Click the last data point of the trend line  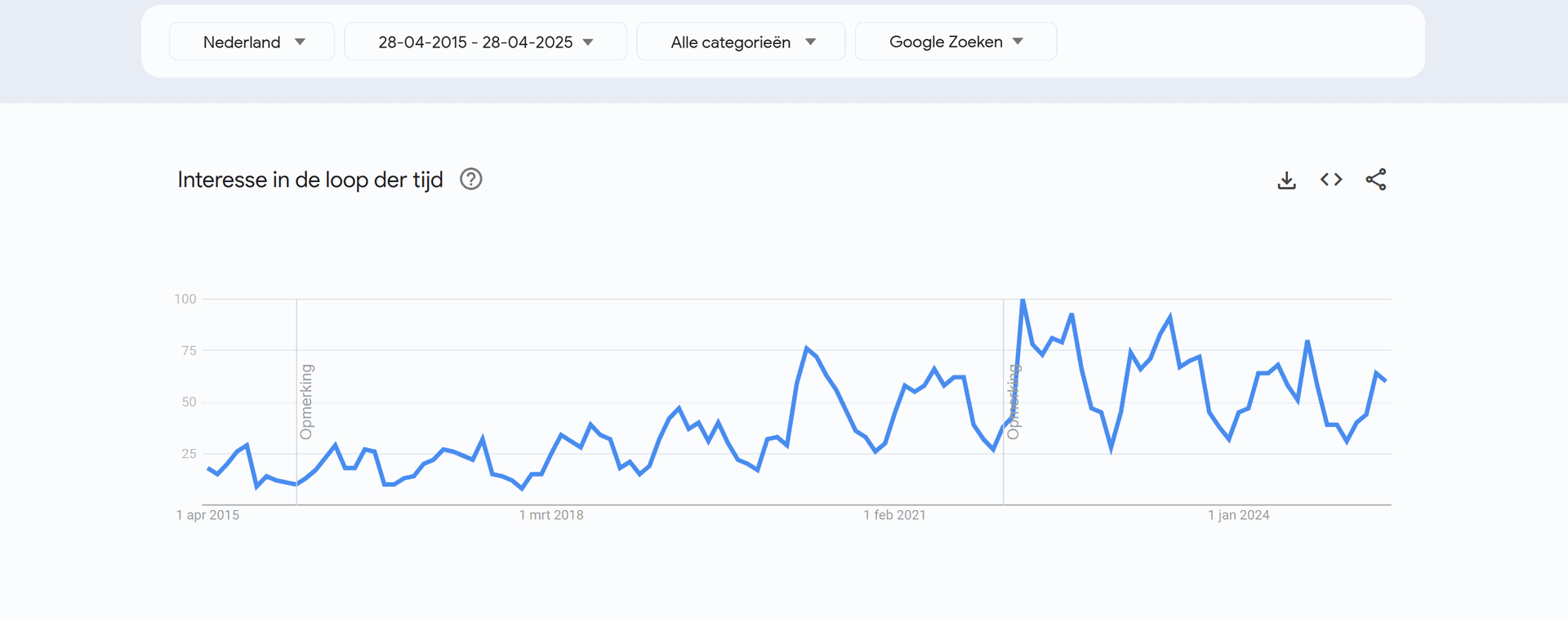click(1386, 380)
